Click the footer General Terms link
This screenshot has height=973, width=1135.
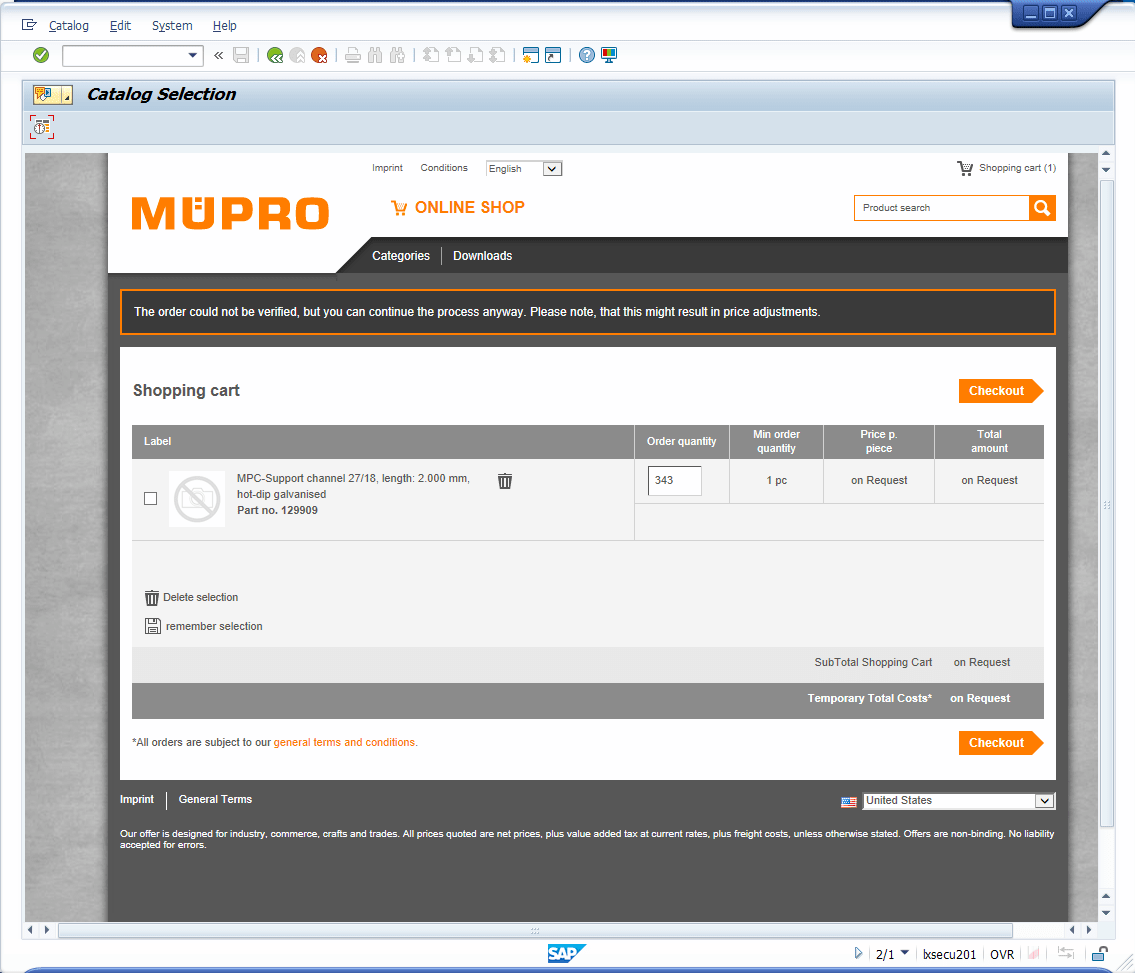(x=215, y=799)
